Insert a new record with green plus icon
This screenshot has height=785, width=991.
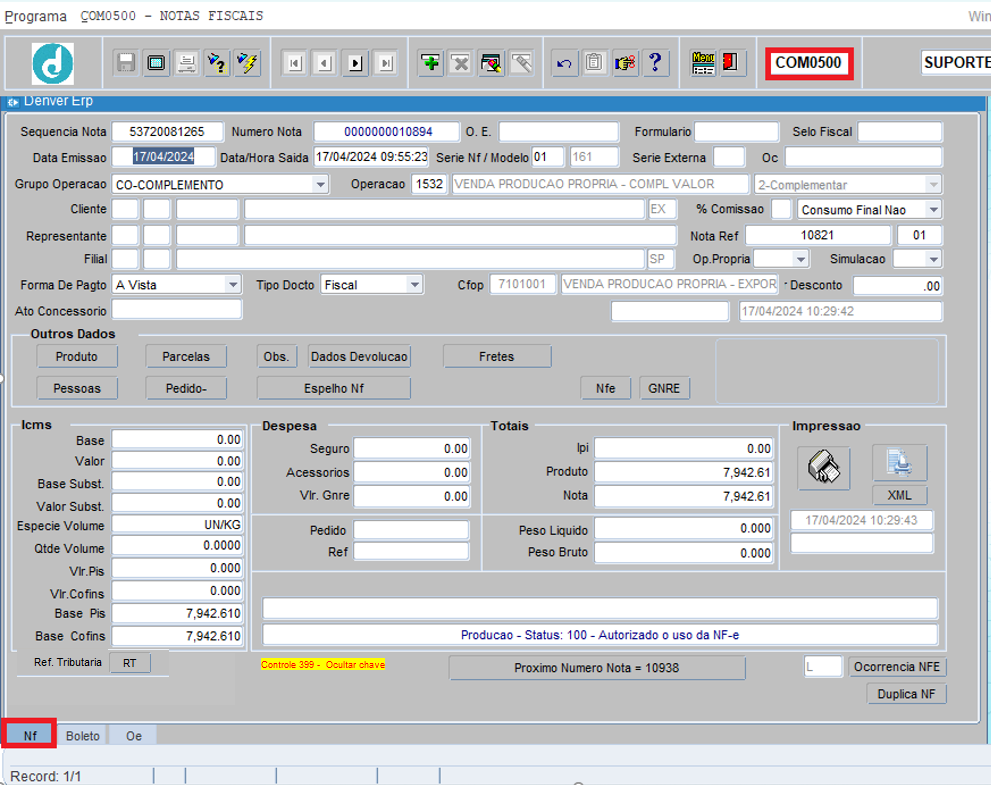tap(430, 62)
